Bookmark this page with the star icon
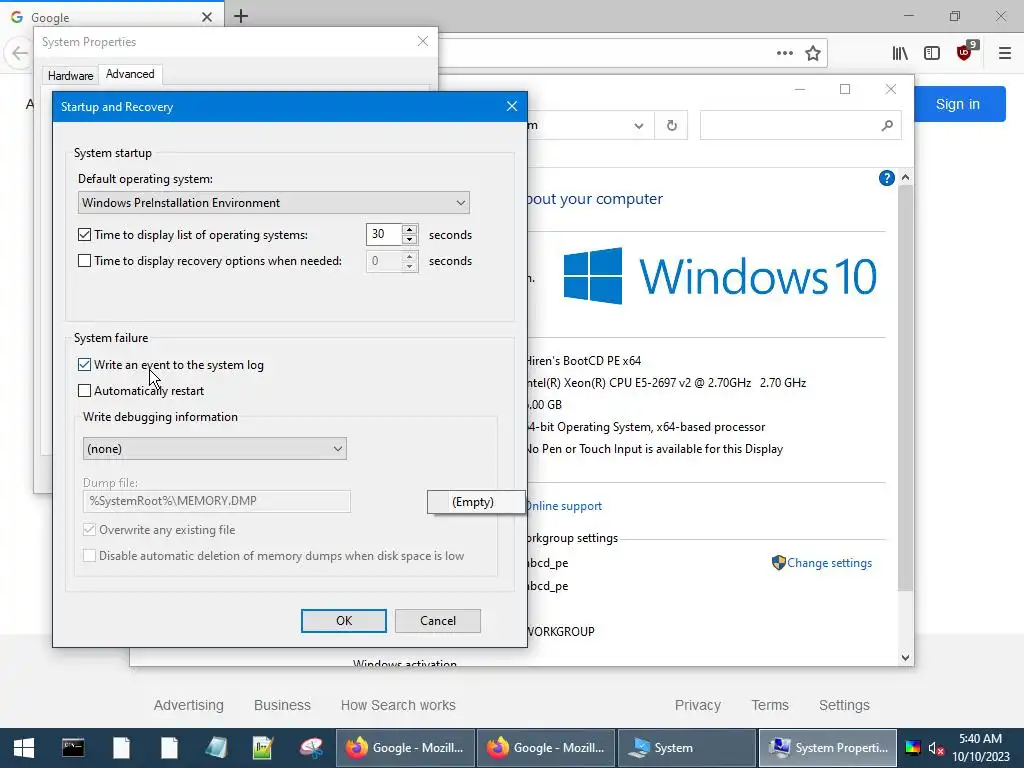 (812, 53)
